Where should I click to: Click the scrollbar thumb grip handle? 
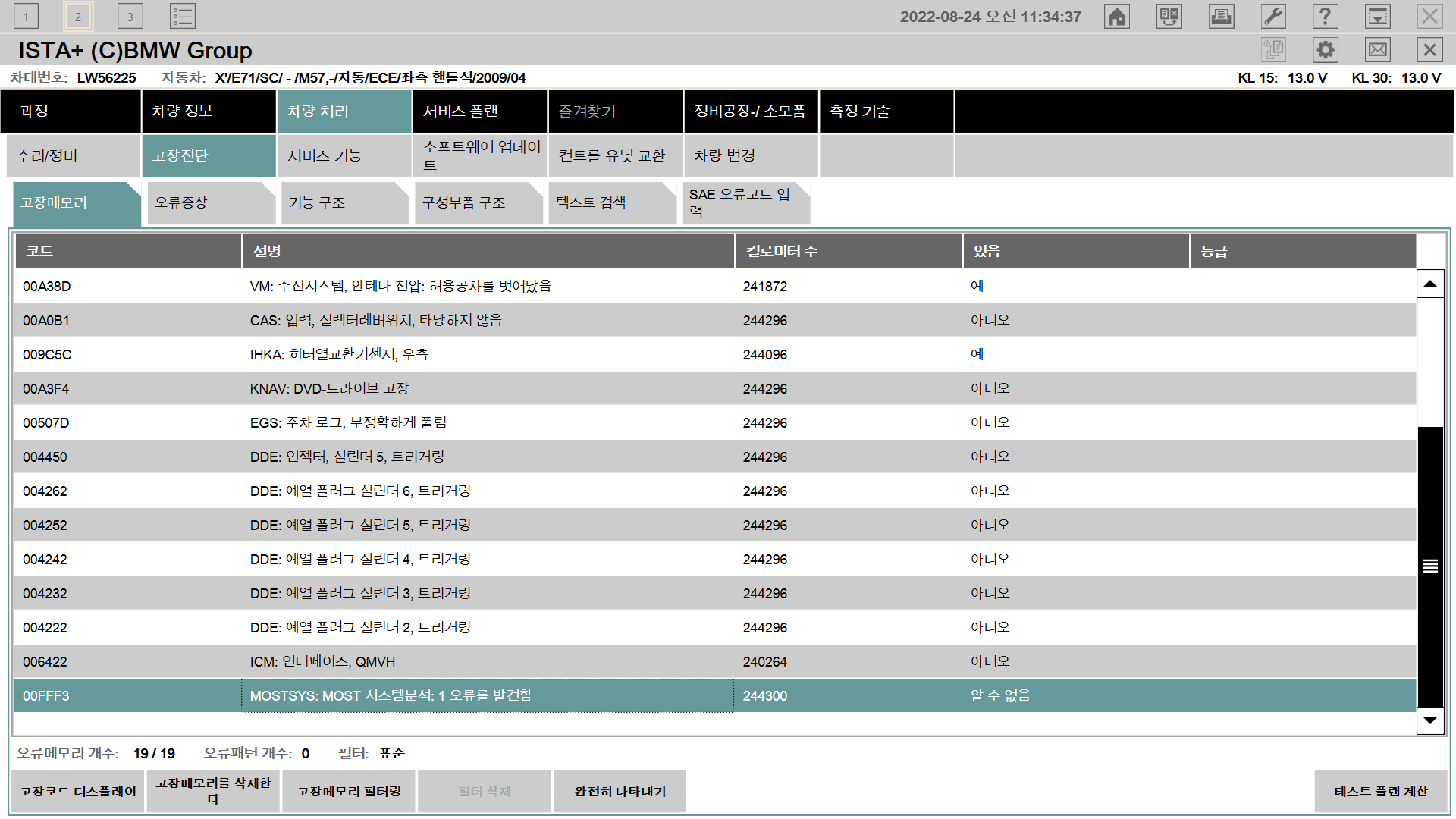(x=1429, y=566)
